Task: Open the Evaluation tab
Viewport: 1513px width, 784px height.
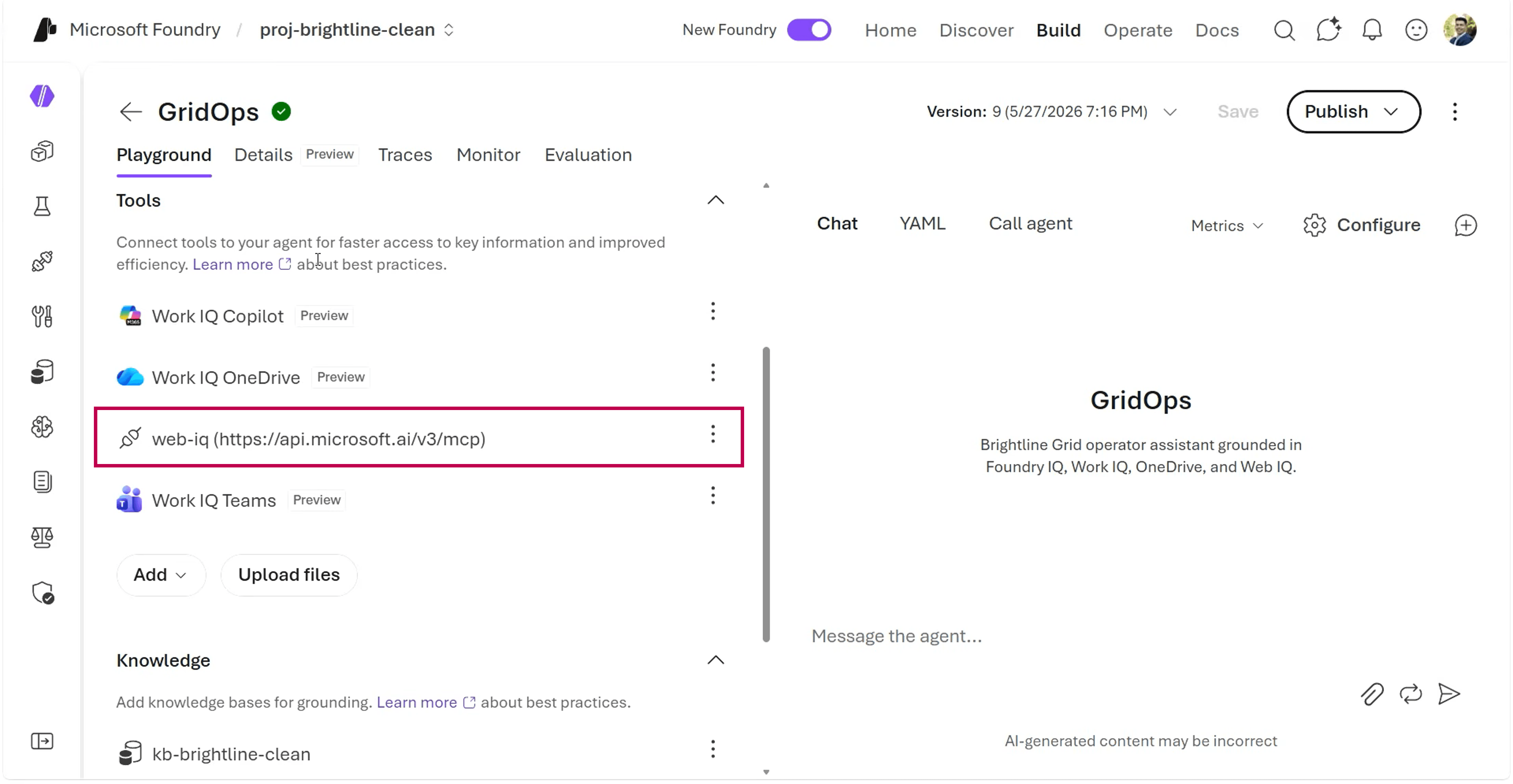Action: click(x=588, y=155)
